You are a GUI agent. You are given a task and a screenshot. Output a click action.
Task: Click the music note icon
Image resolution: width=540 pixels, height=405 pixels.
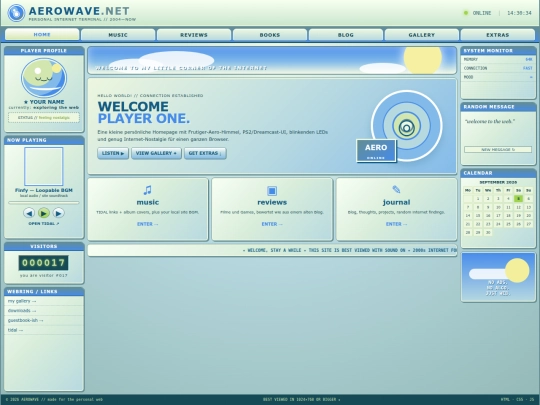(x=147, y=190)
